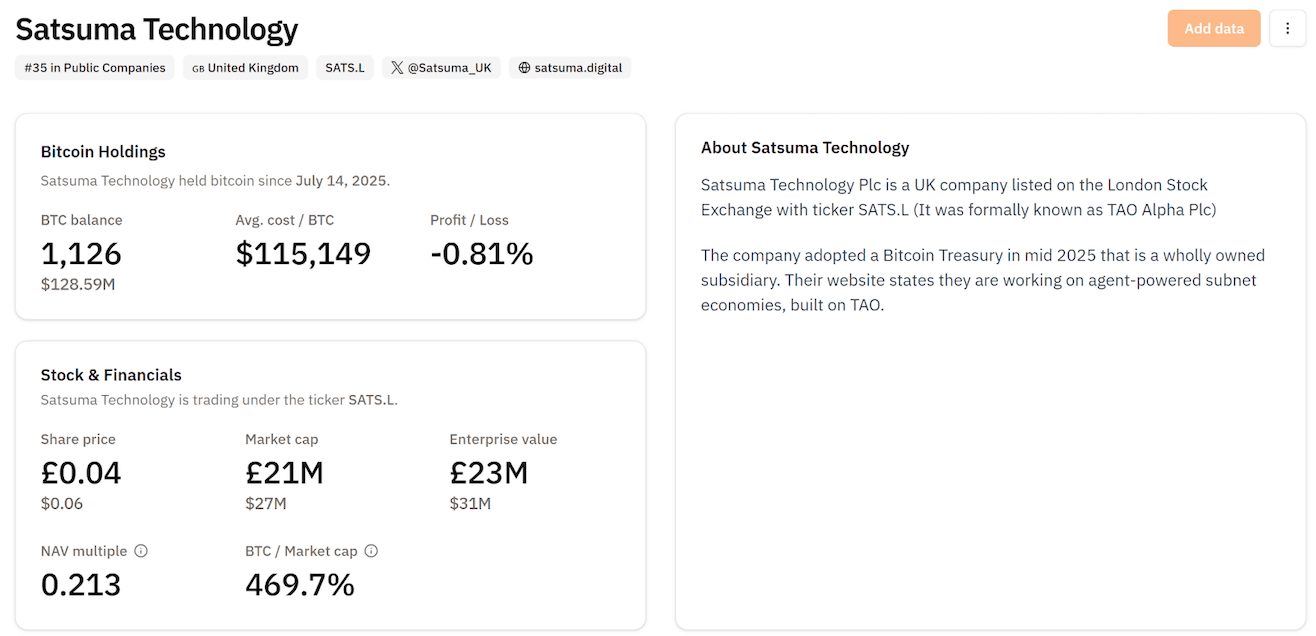Screen dimensions: 1316x636
Task: Click the GB country code badge
Action: click(198, 68)
